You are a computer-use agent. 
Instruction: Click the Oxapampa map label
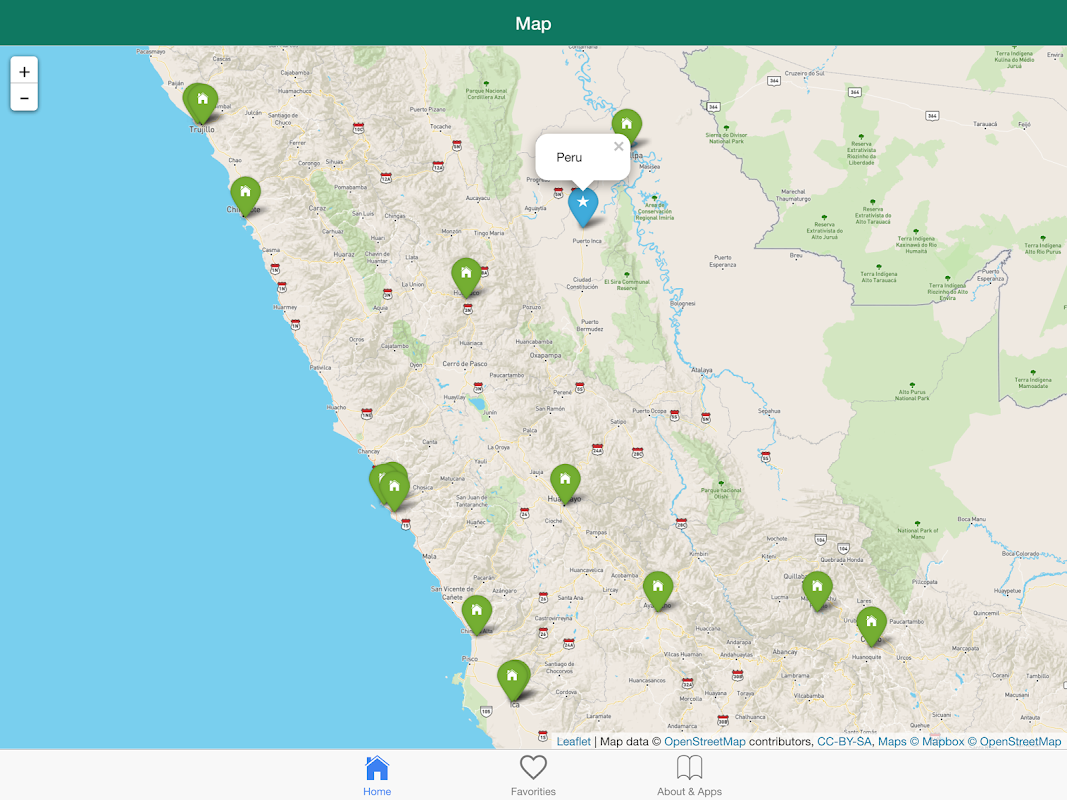(x=546, y=355)
